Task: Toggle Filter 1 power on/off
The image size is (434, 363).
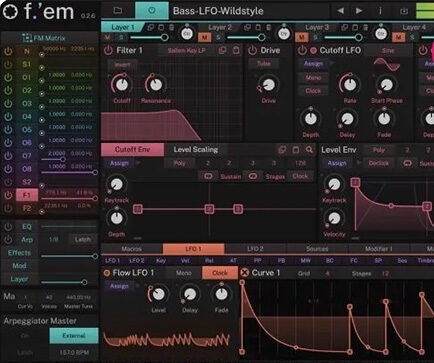Action: pos(108,51)
